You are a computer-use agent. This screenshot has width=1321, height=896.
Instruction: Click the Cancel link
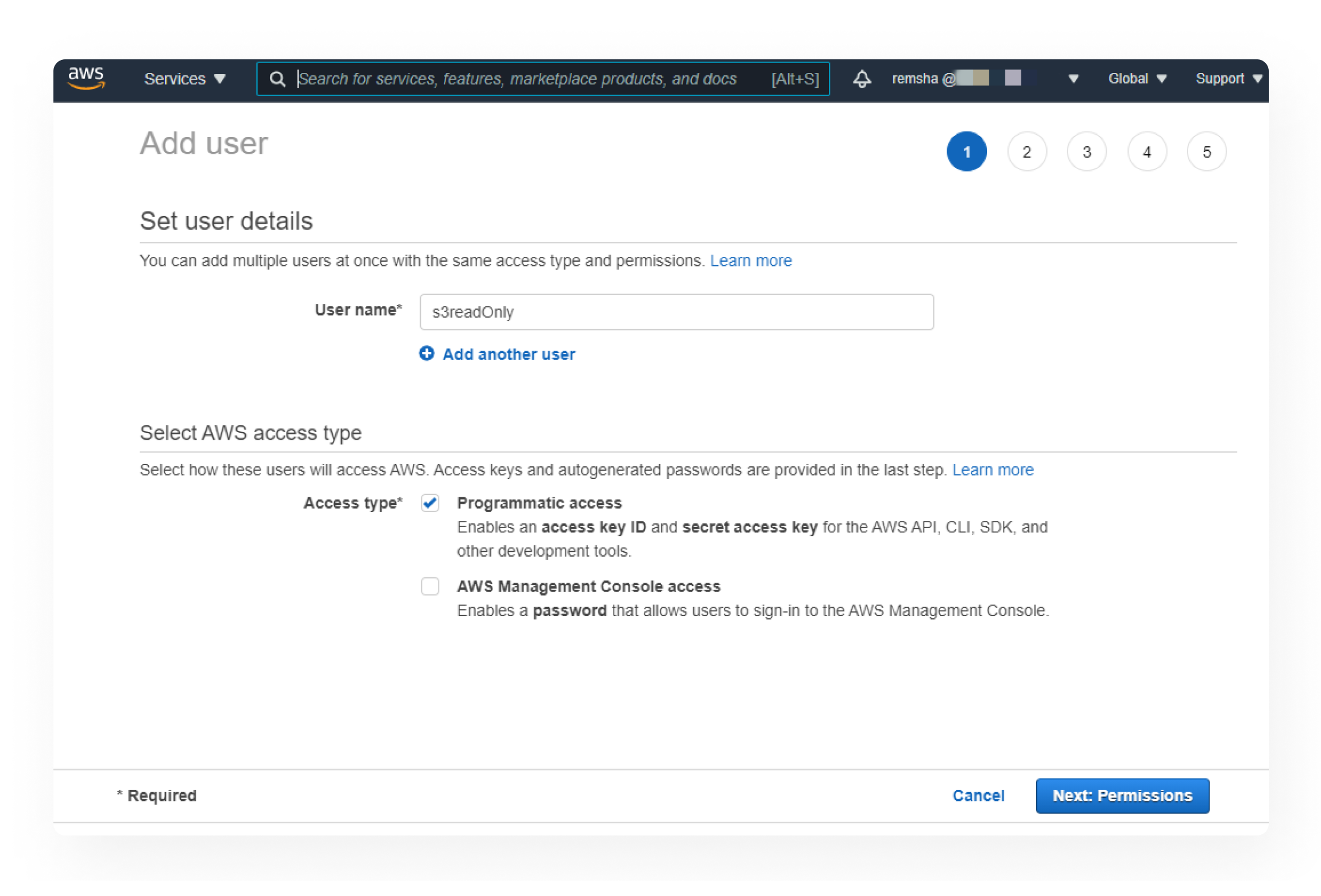click(x=979, y=796)
